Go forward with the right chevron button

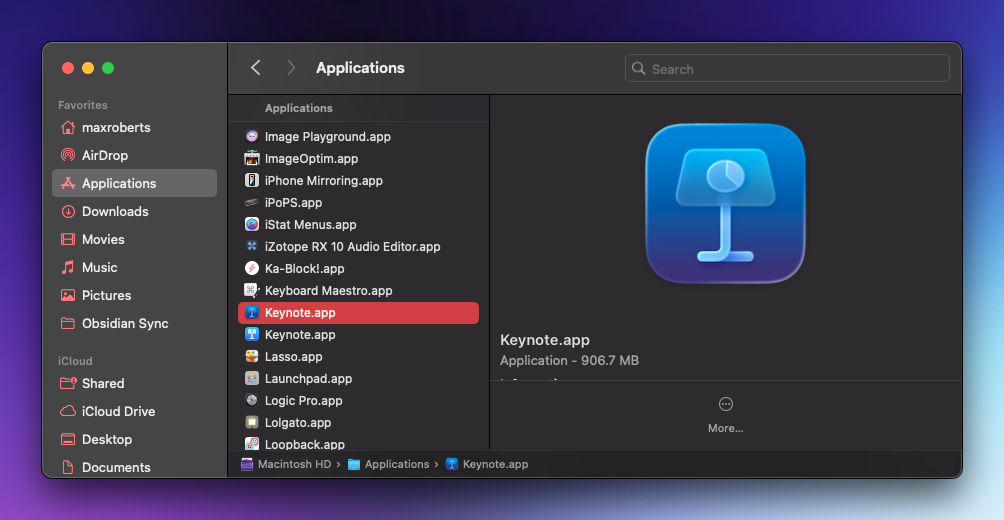291,67
